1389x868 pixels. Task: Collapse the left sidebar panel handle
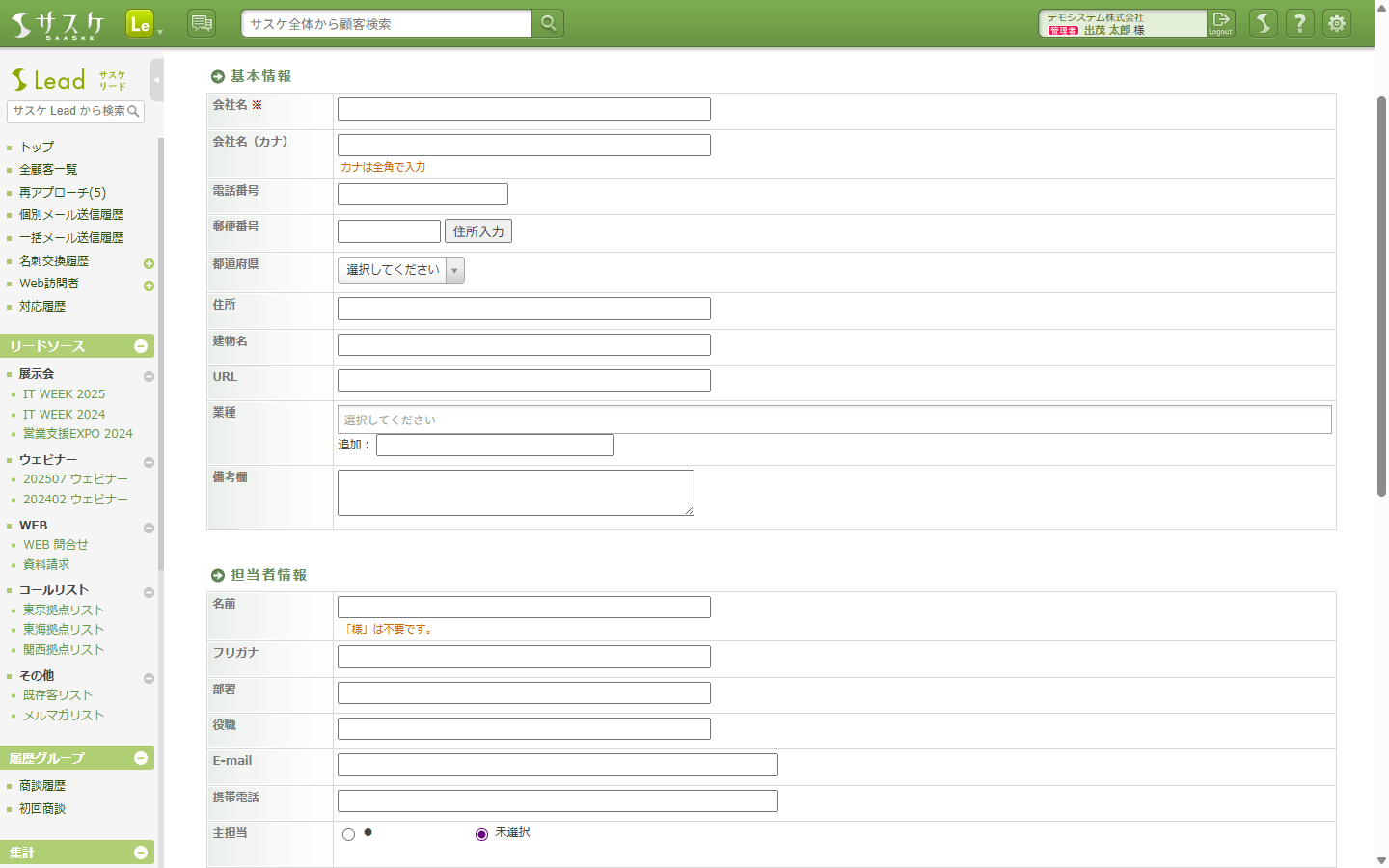tap(156, 80)
